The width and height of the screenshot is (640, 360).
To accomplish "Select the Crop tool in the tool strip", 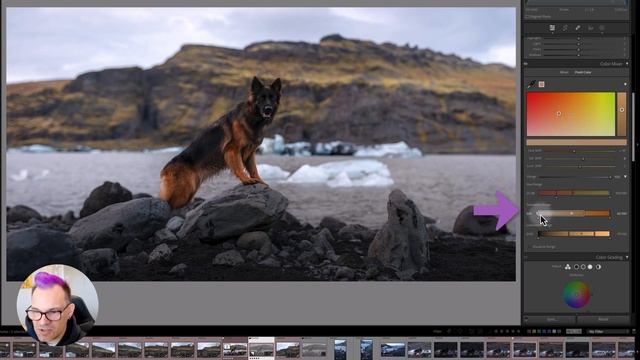I will click(x=565, y=28).
